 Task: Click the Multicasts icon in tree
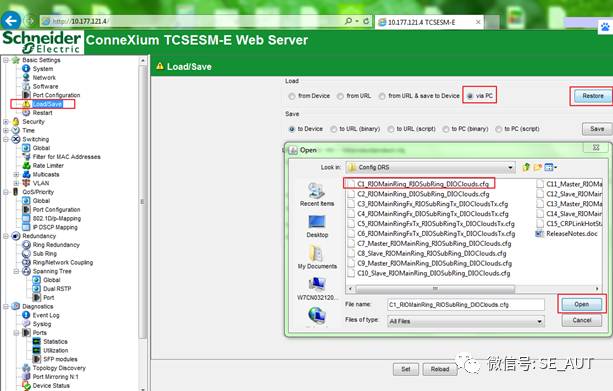[x=26, y=174]
